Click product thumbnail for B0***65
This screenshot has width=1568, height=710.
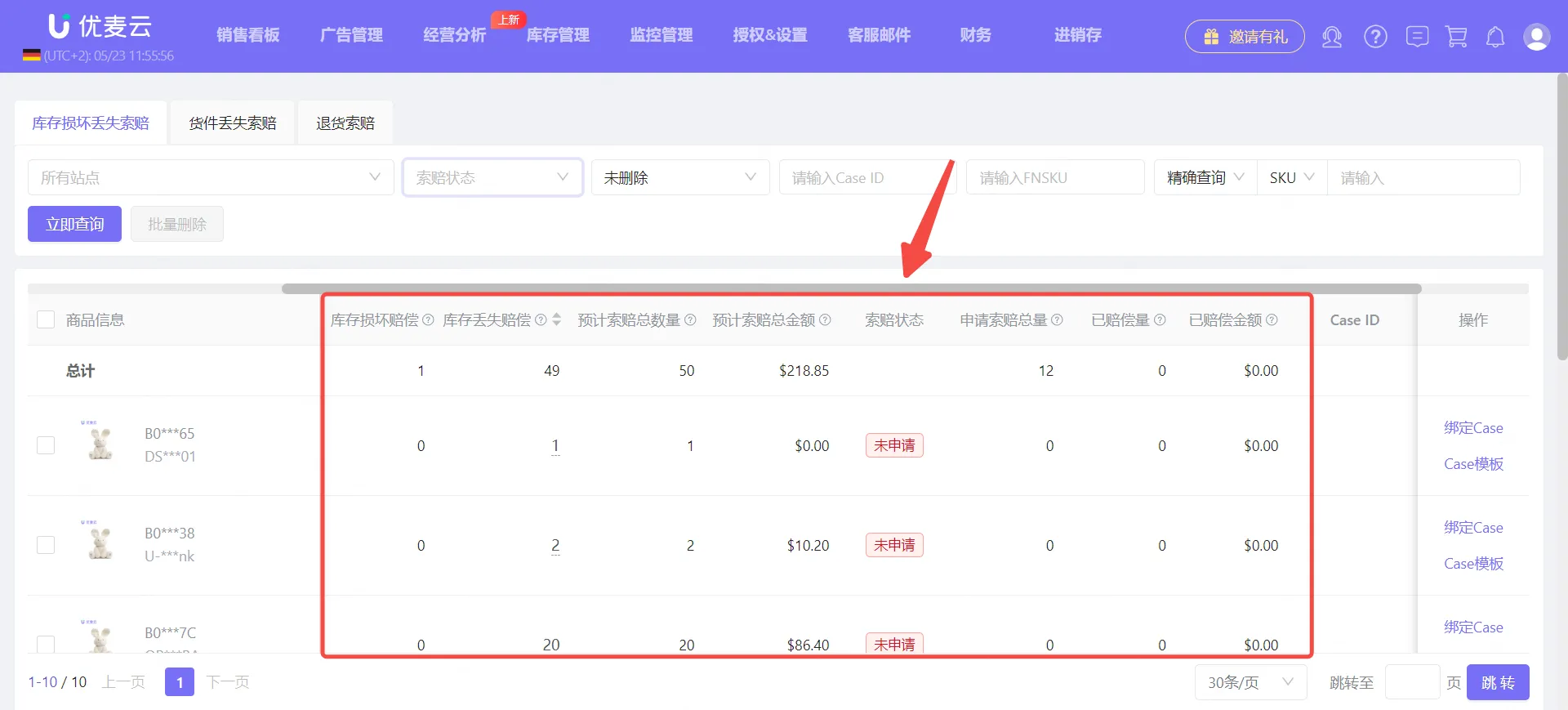coord(100,444)
